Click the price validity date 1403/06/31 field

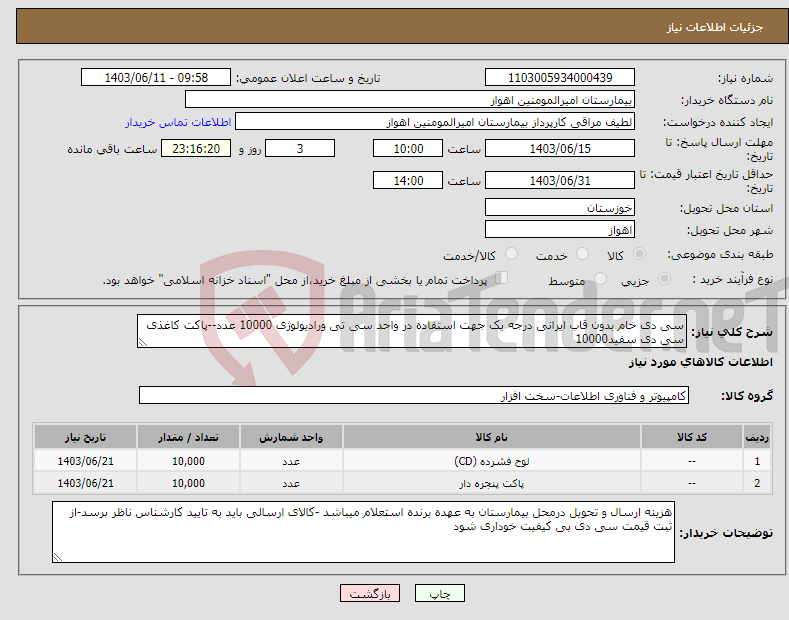point(560,180)
